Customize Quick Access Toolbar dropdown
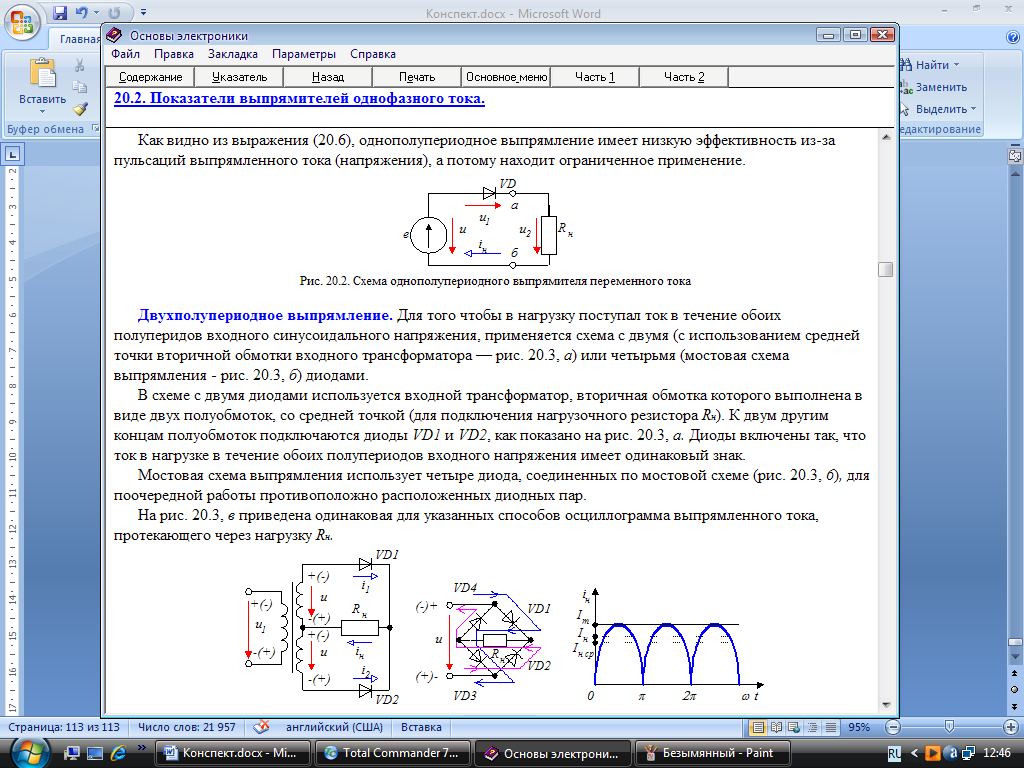The width and height of the screenshot is (1024, 768). (143, 12)
